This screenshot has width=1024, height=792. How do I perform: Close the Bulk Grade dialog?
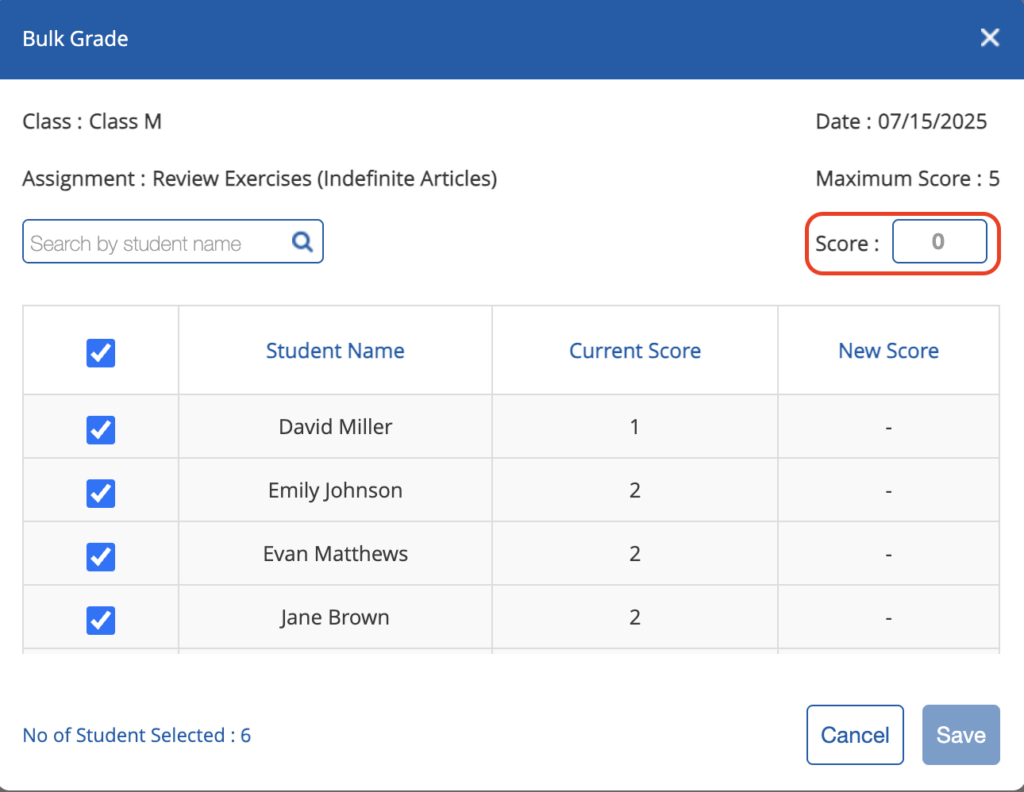coord(989,38)
